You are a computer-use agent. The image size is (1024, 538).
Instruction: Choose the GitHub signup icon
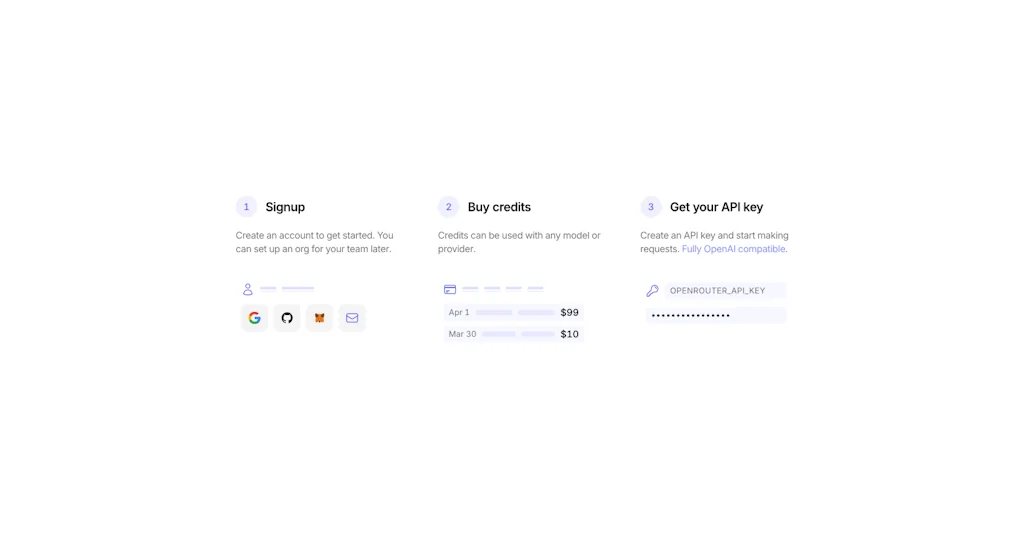point(287,318)
